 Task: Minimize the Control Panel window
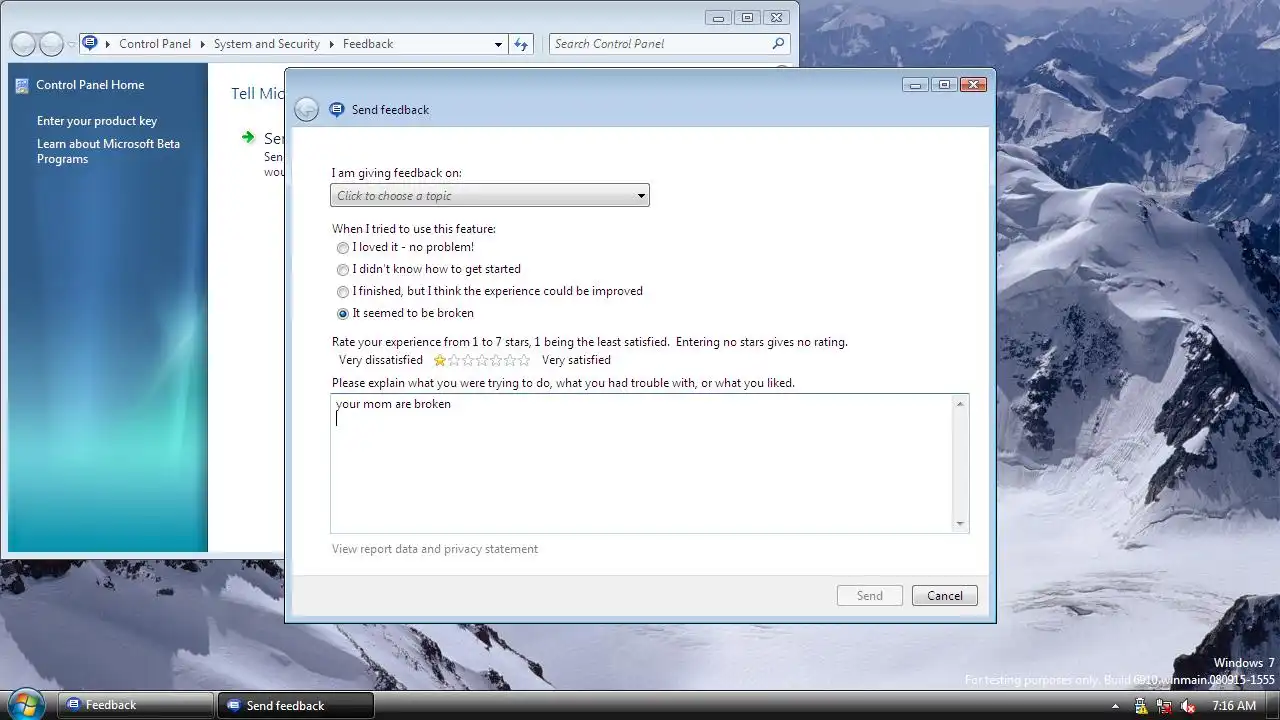(718, 18)
